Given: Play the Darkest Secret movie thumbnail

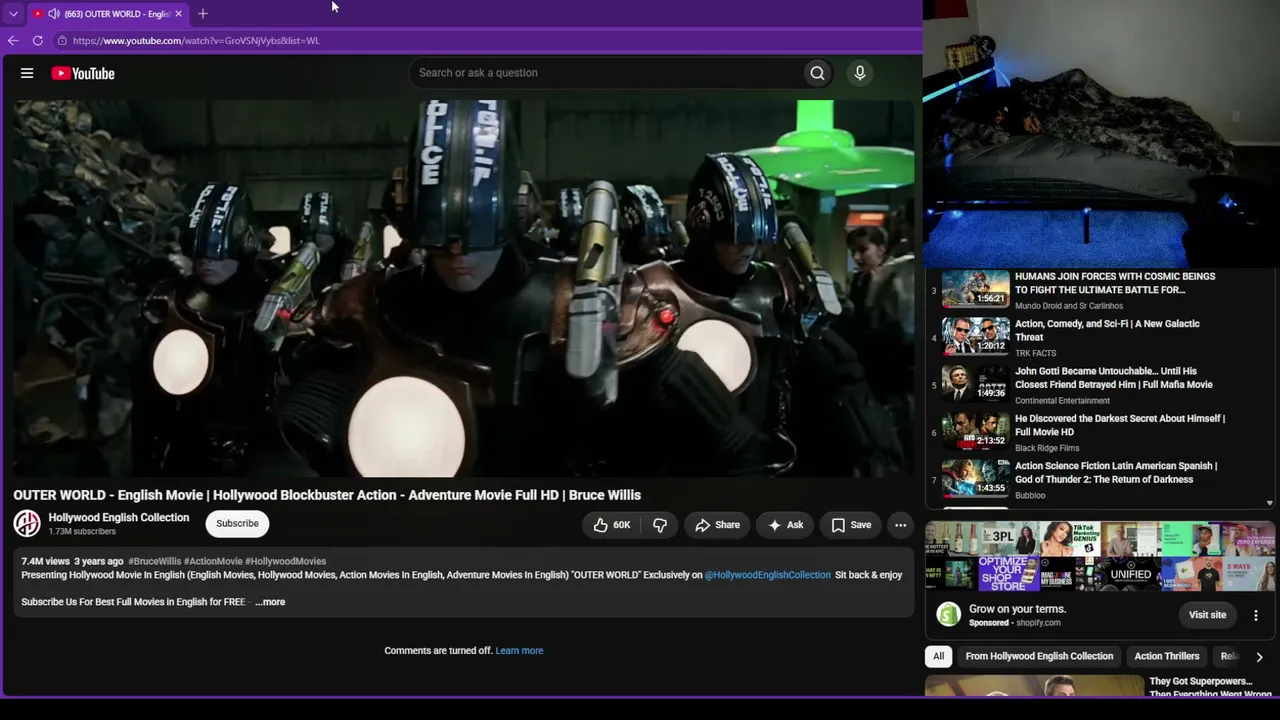Looking at the screenshot, I should coord(975,432).
